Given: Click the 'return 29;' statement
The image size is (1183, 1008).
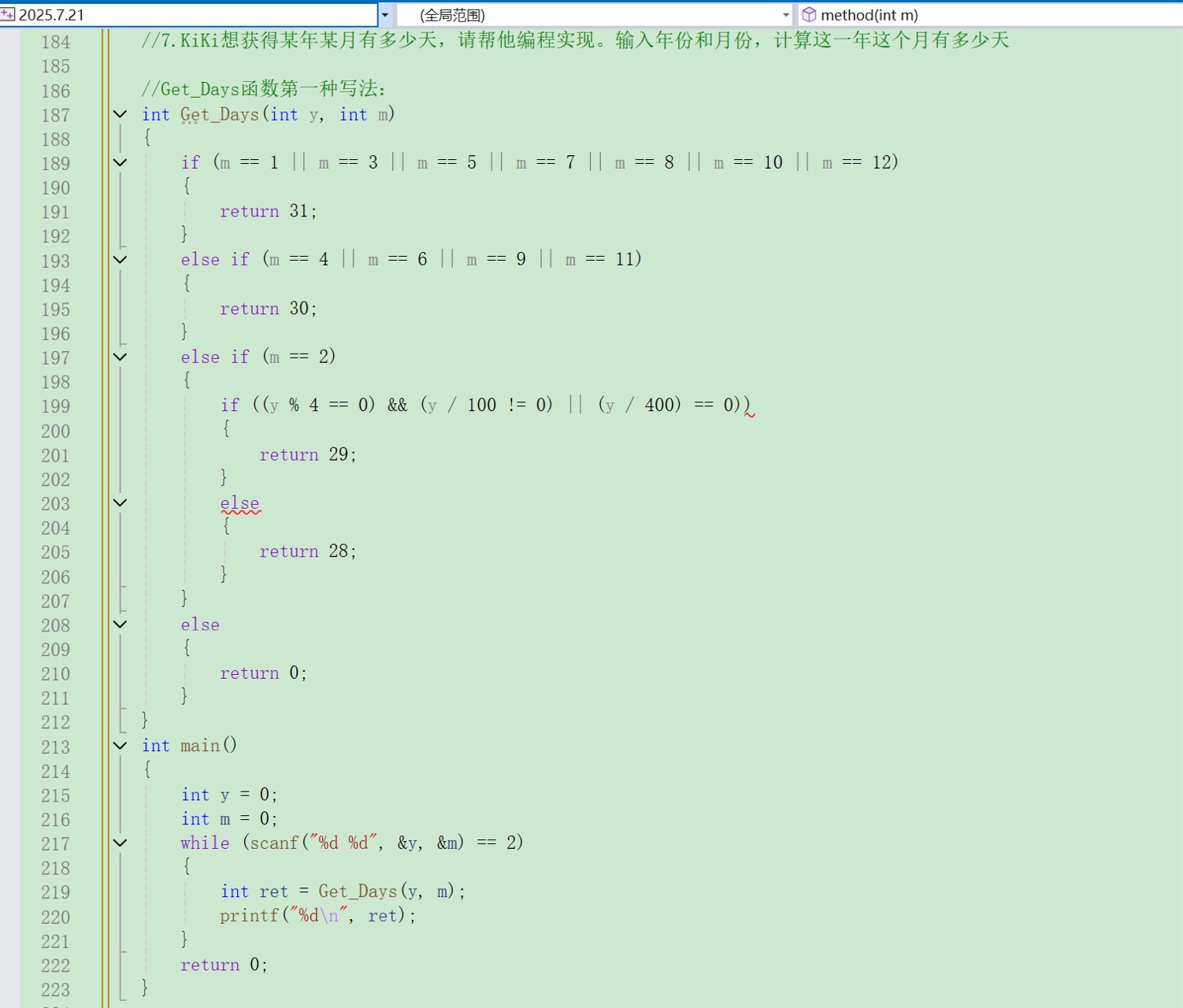Looking at the screenshot, I should (308, 454).
